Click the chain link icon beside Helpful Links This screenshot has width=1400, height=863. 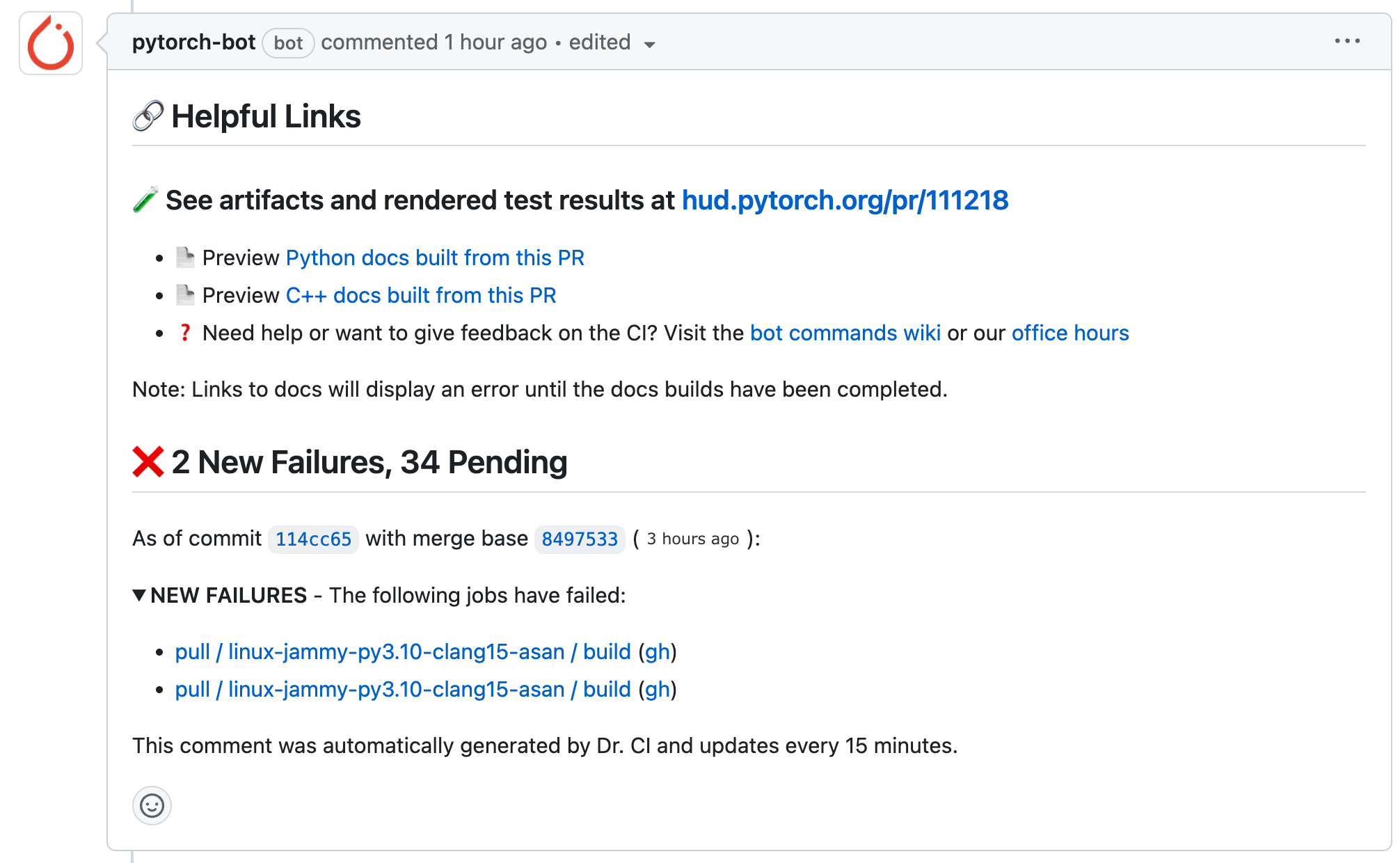(147, 116)
